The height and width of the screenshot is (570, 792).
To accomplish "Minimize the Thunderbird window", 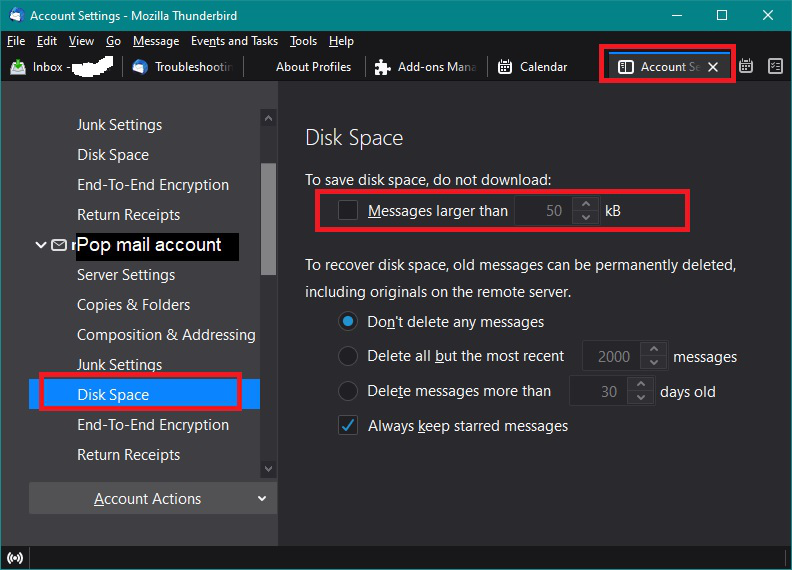I will (x=677, y=15).
